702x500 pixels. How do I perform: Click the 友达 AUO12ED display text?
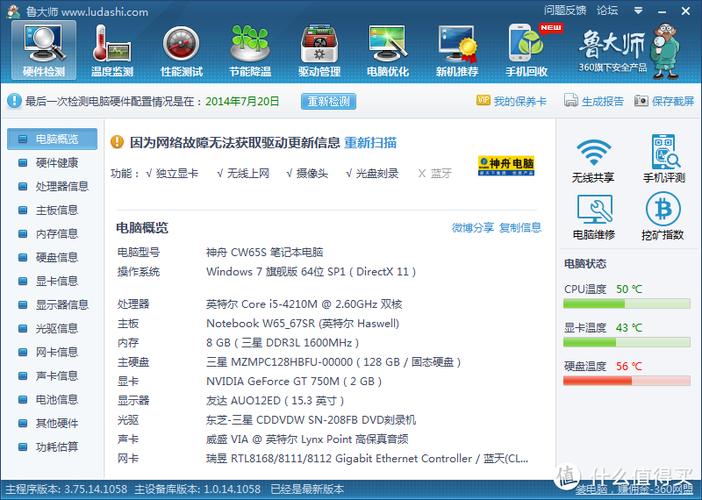[x=275, y=401]
